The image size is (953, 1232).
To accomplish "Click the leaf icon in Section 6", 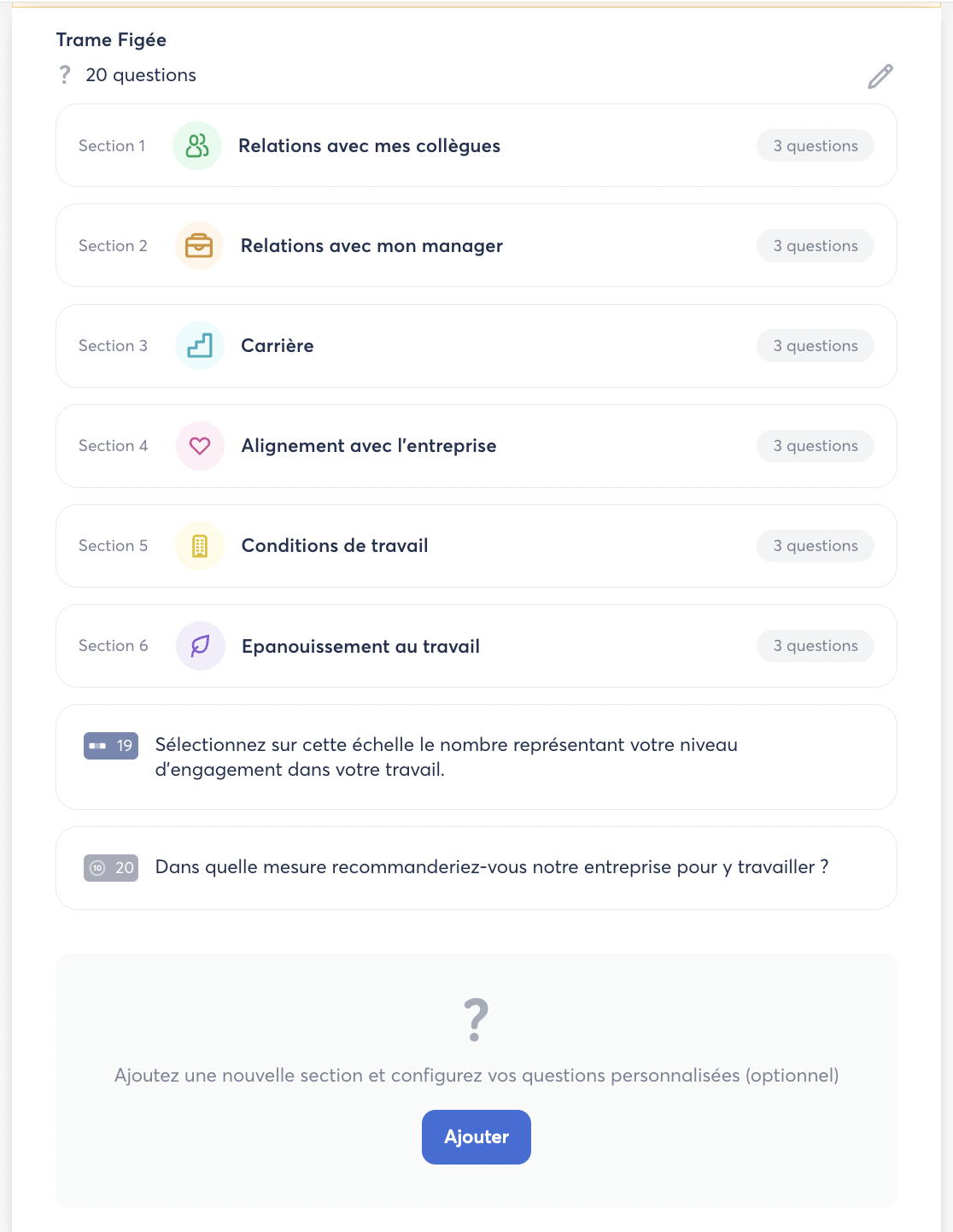I will 201,646.
